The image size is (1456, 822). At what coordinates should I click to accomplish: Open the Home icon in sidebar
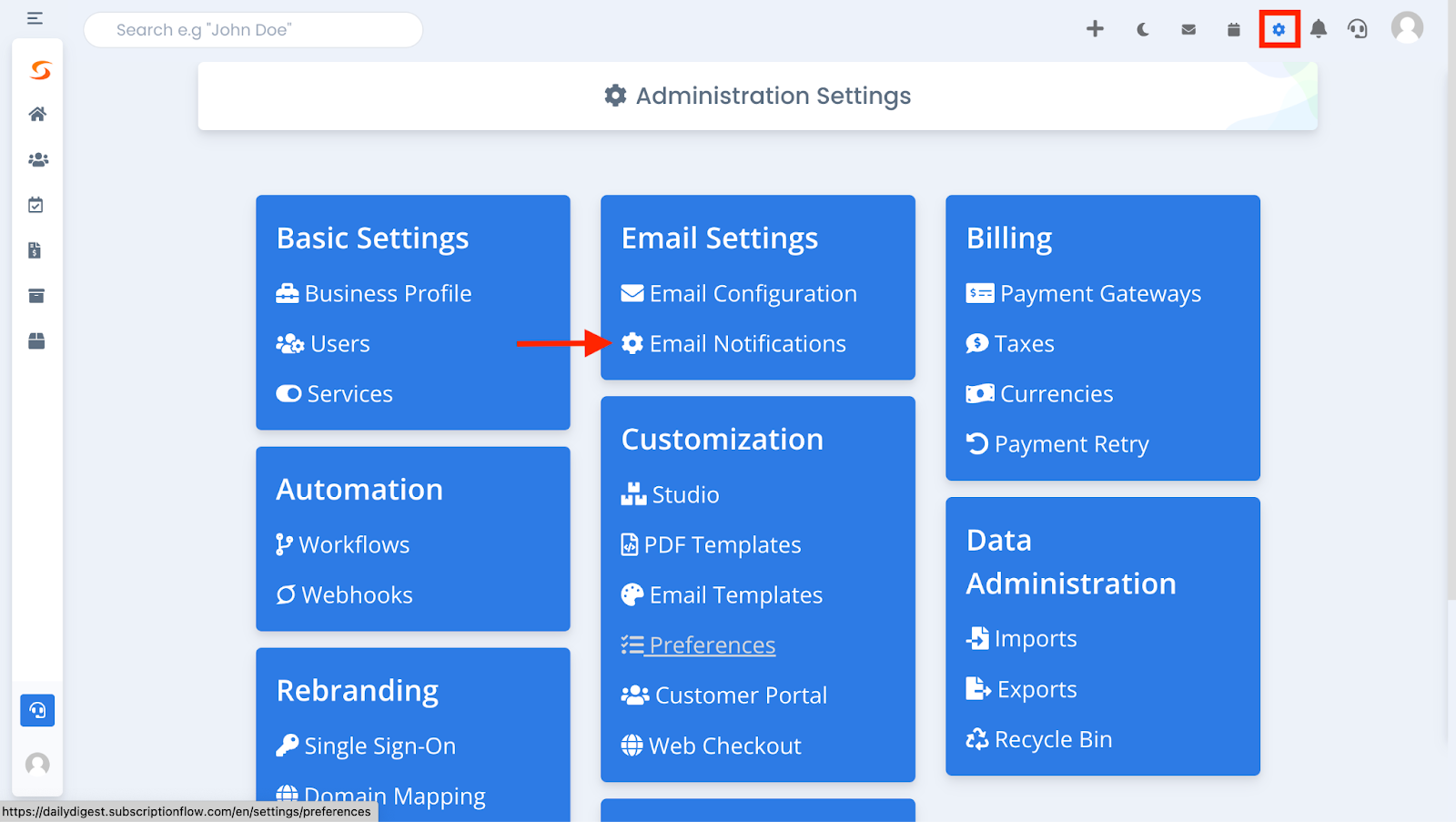37,114
